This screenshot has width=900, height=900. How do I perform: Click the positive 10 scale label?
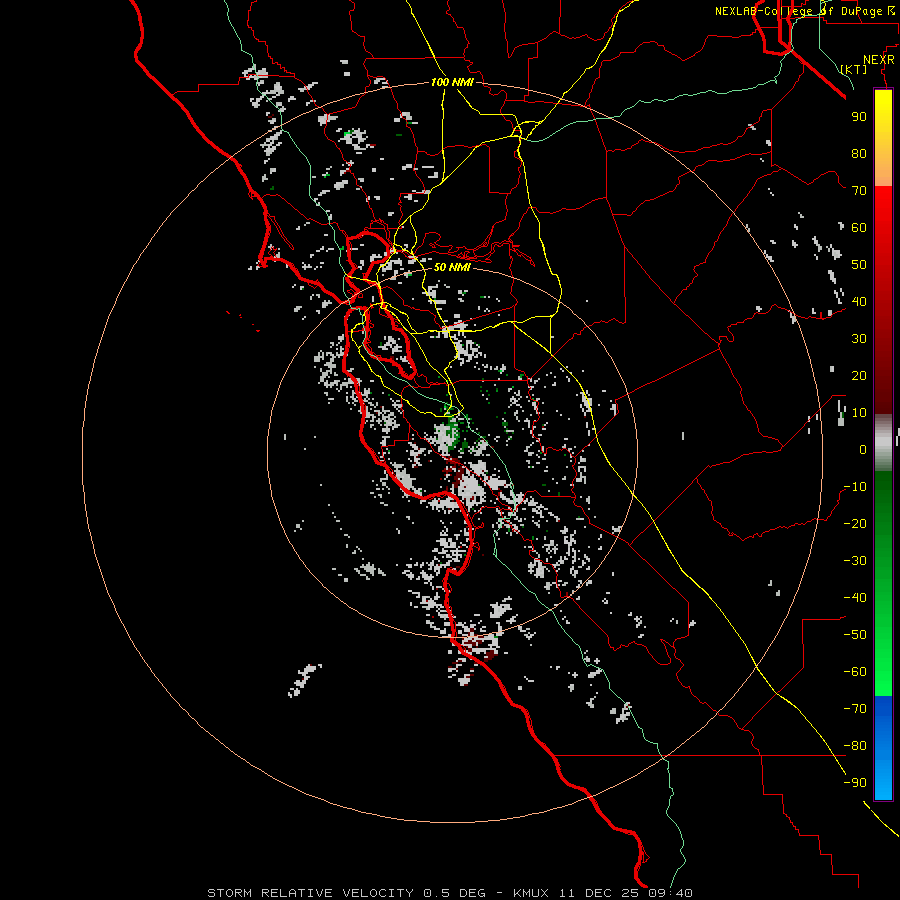point(859,413)
